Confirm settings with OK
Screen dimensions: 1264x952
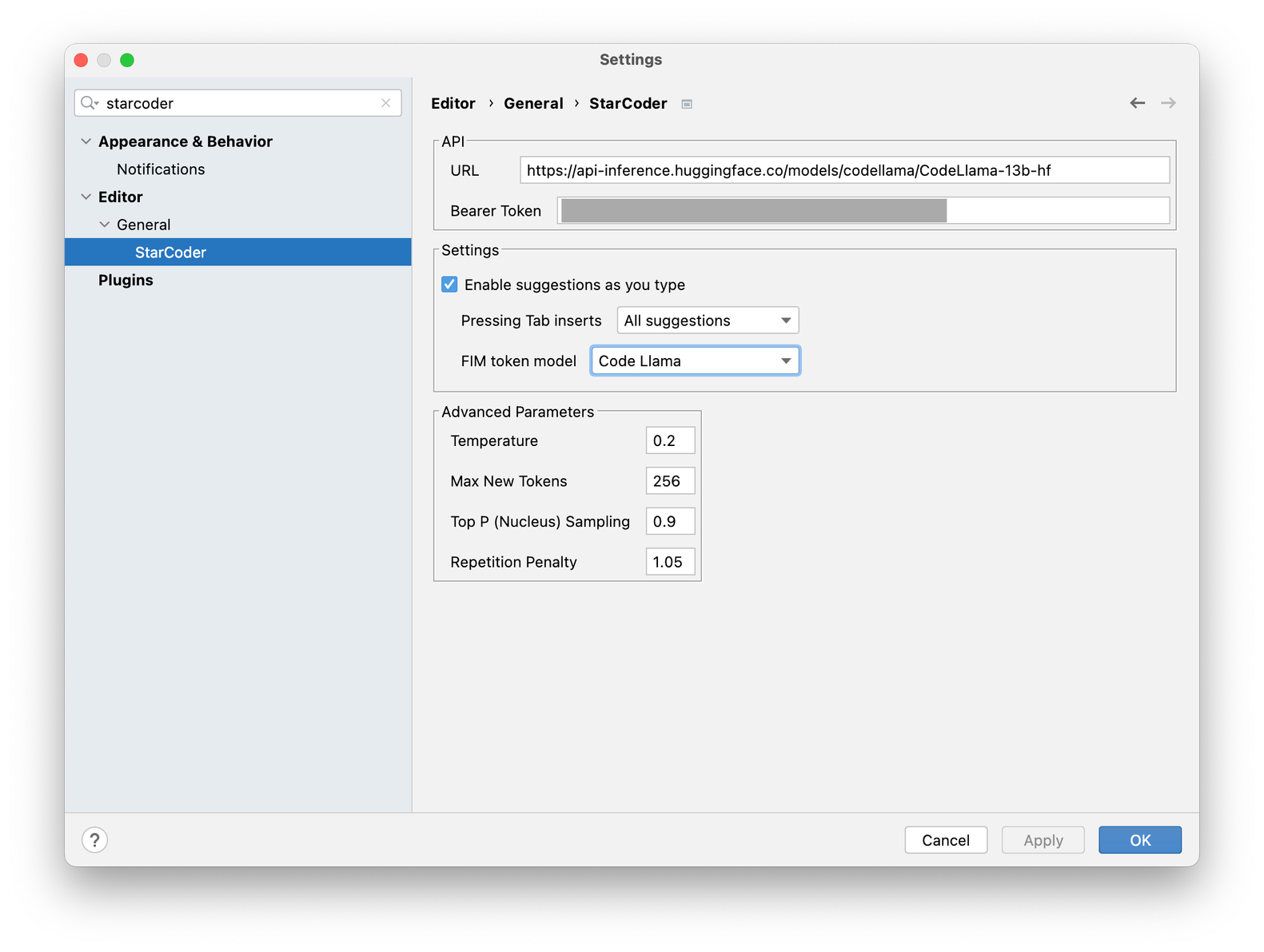[x=1140, y=840]
